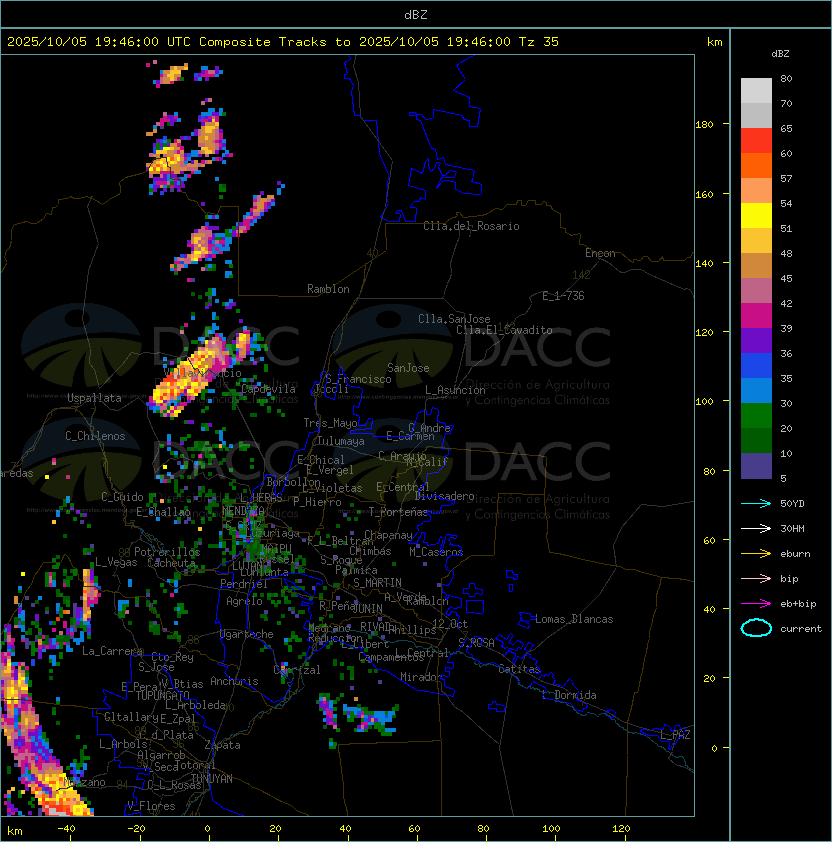Click the pink bip arrow in legend
The width and height of the screenshot is (832, 842).
(756, 578)
